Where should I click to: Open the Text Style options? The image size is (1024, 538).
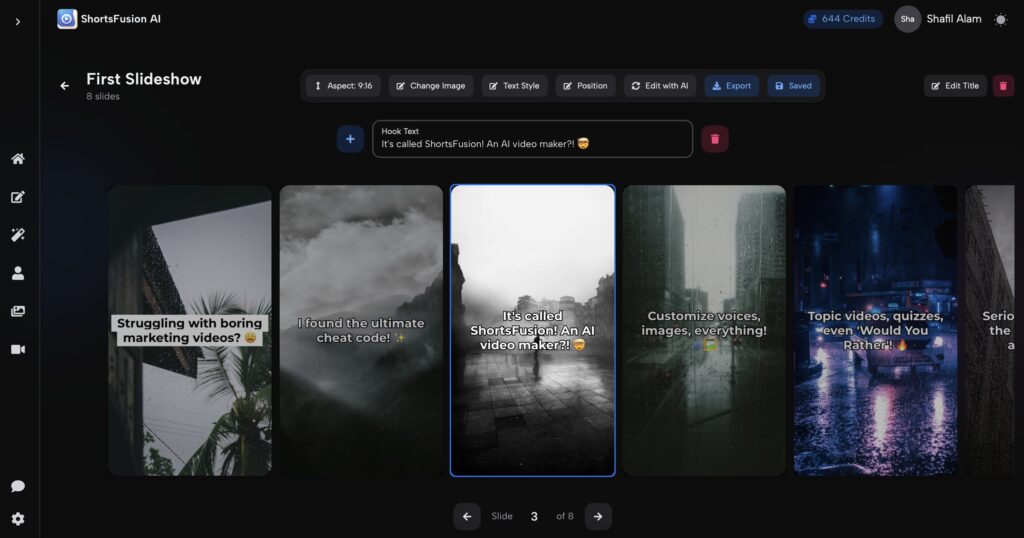[515, 86]
